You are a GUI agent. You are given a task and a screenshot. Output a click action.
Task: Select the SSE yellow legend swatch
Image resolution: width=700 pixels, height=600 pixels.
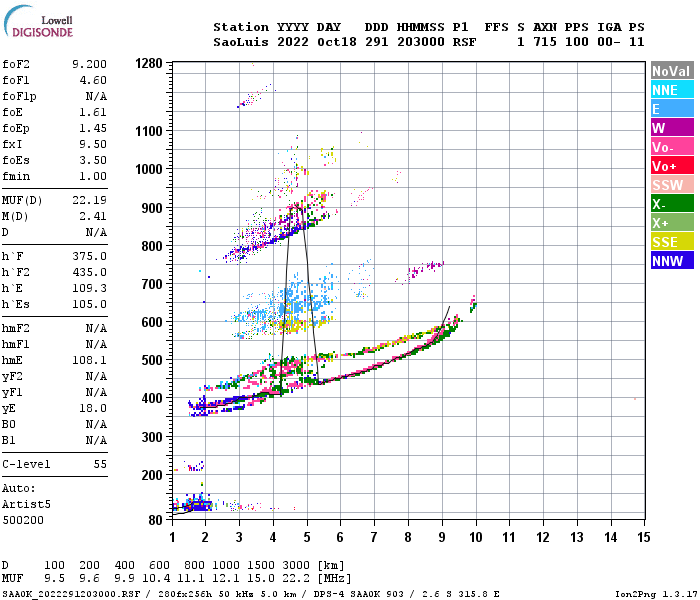(x=672, y=242)
